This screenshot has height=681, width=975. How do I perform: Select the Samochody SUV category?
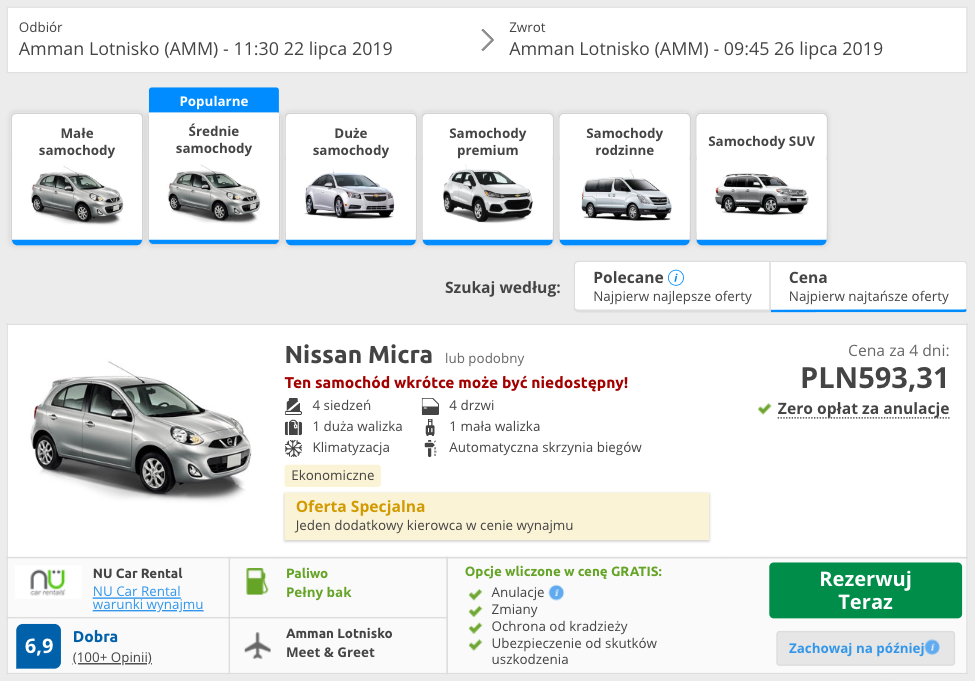coord(761,179)
